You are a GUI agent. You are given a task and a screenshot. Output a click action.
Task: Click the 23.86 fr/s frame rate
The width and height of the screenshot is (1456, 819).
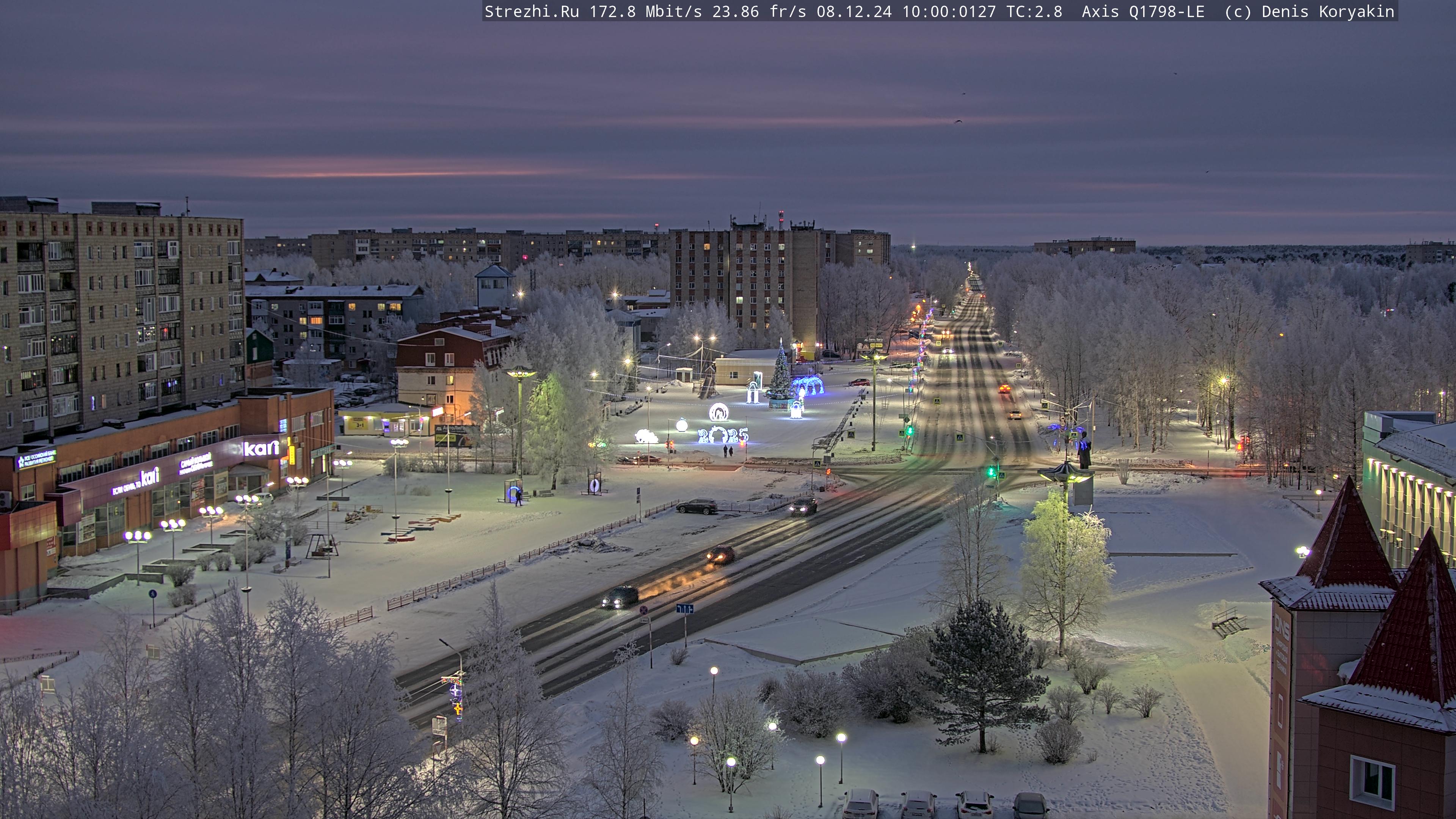click(x=759, y=11)
